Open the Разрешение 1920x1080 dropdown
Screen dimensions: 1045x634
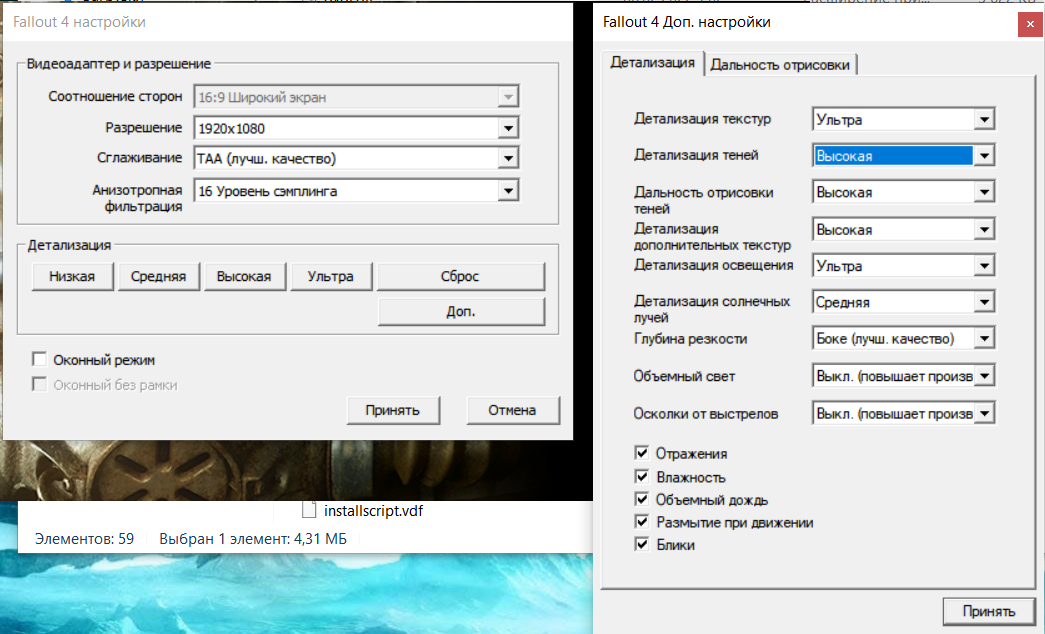(508, 128)
